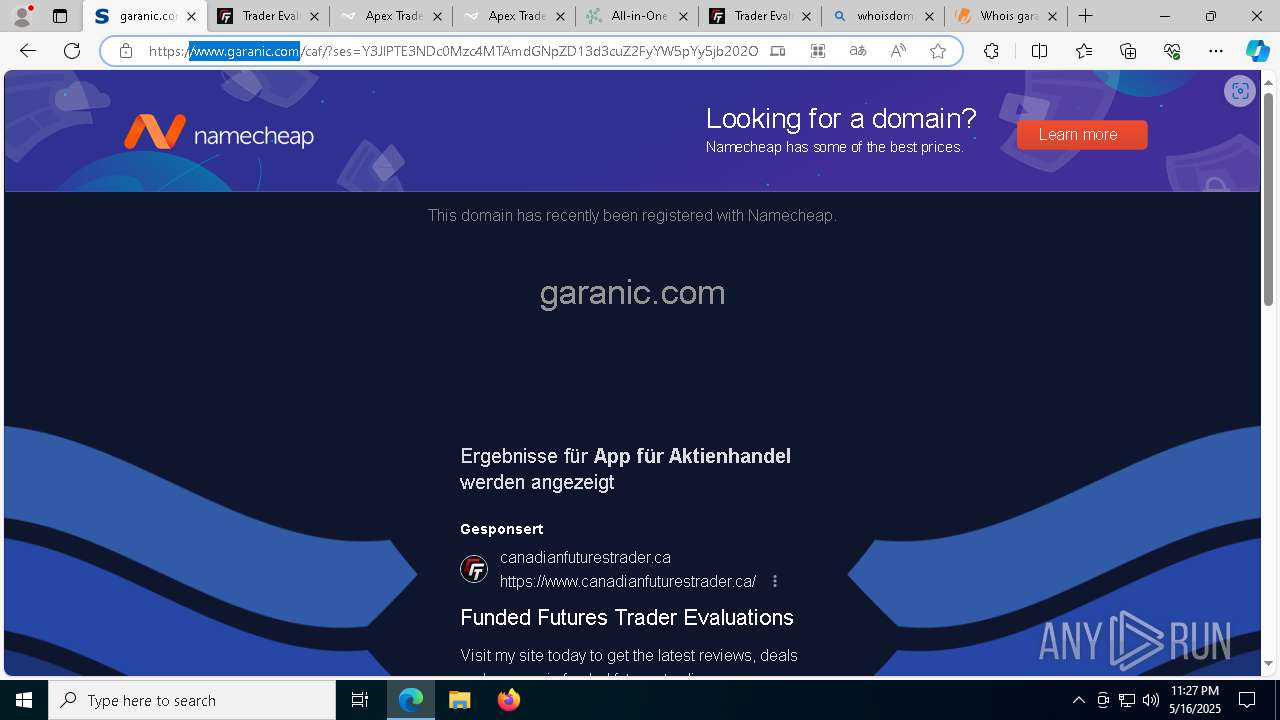Translate this page icon
The height and width of the screenshot is (720, 1280).
click(x=858, y=51)
